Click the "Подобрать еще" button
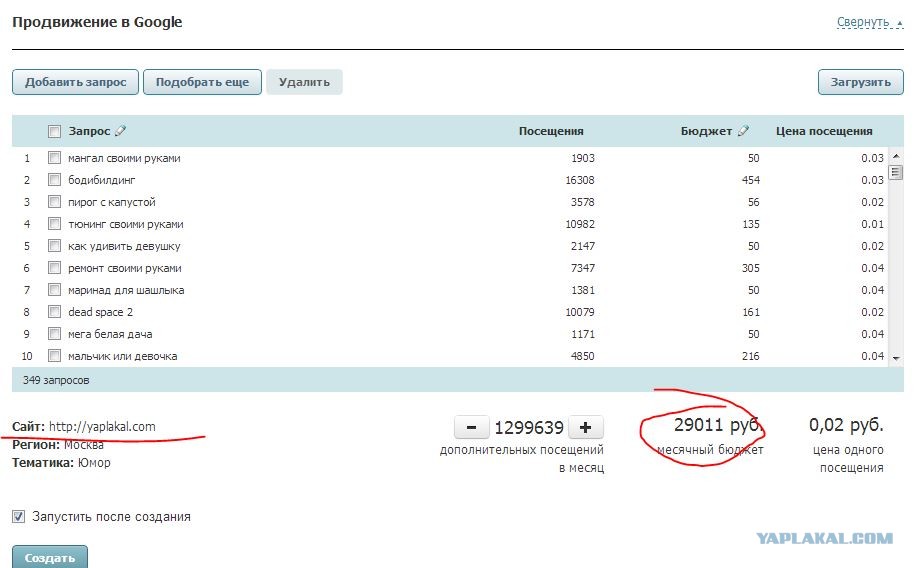The width and height of the screenshot is (919, 568). pyautogui.click(x=202, y=82)
